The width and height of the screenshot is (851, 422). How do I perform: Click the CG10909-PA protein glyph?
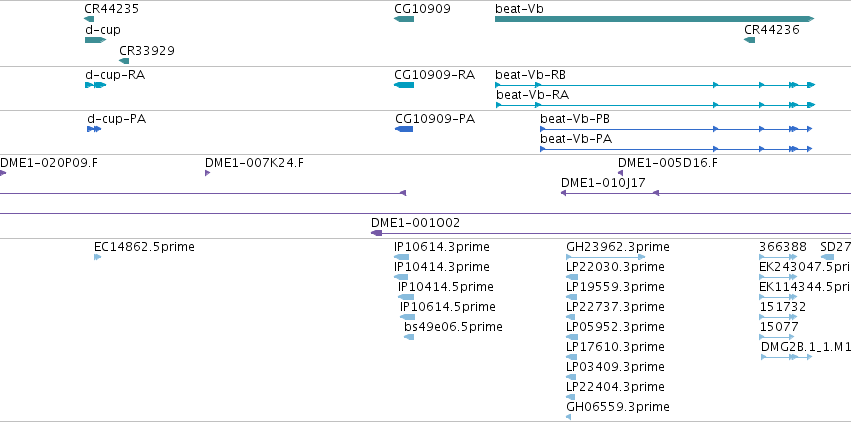coord(404,129)
